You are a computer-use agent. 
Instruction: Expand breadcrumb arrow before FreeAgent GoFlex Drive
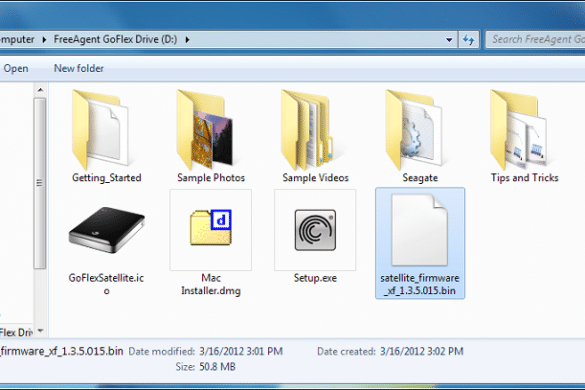[x=44, y=40]
